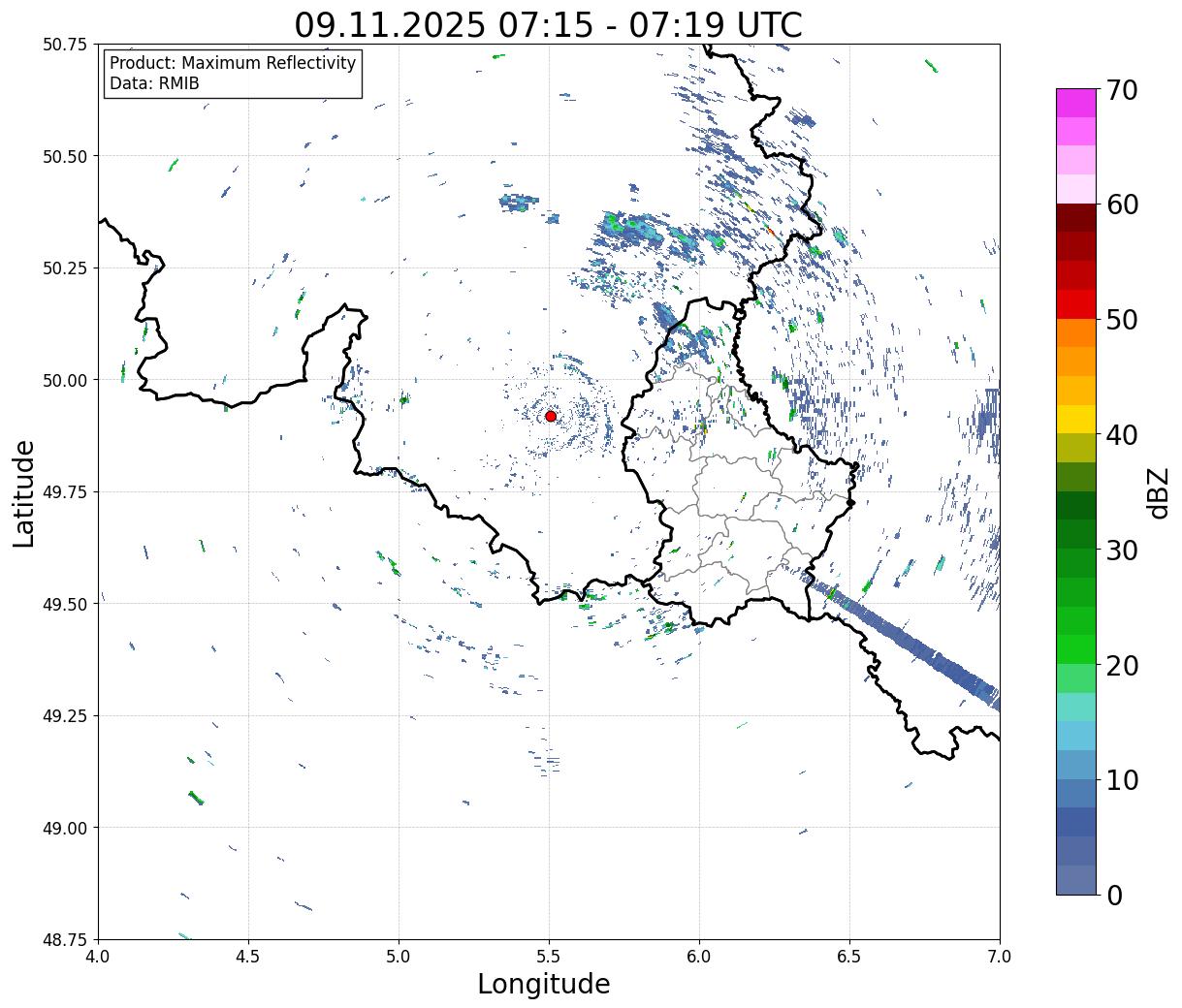Click the latitude tick label '48.75'

(x=65, y=940)
